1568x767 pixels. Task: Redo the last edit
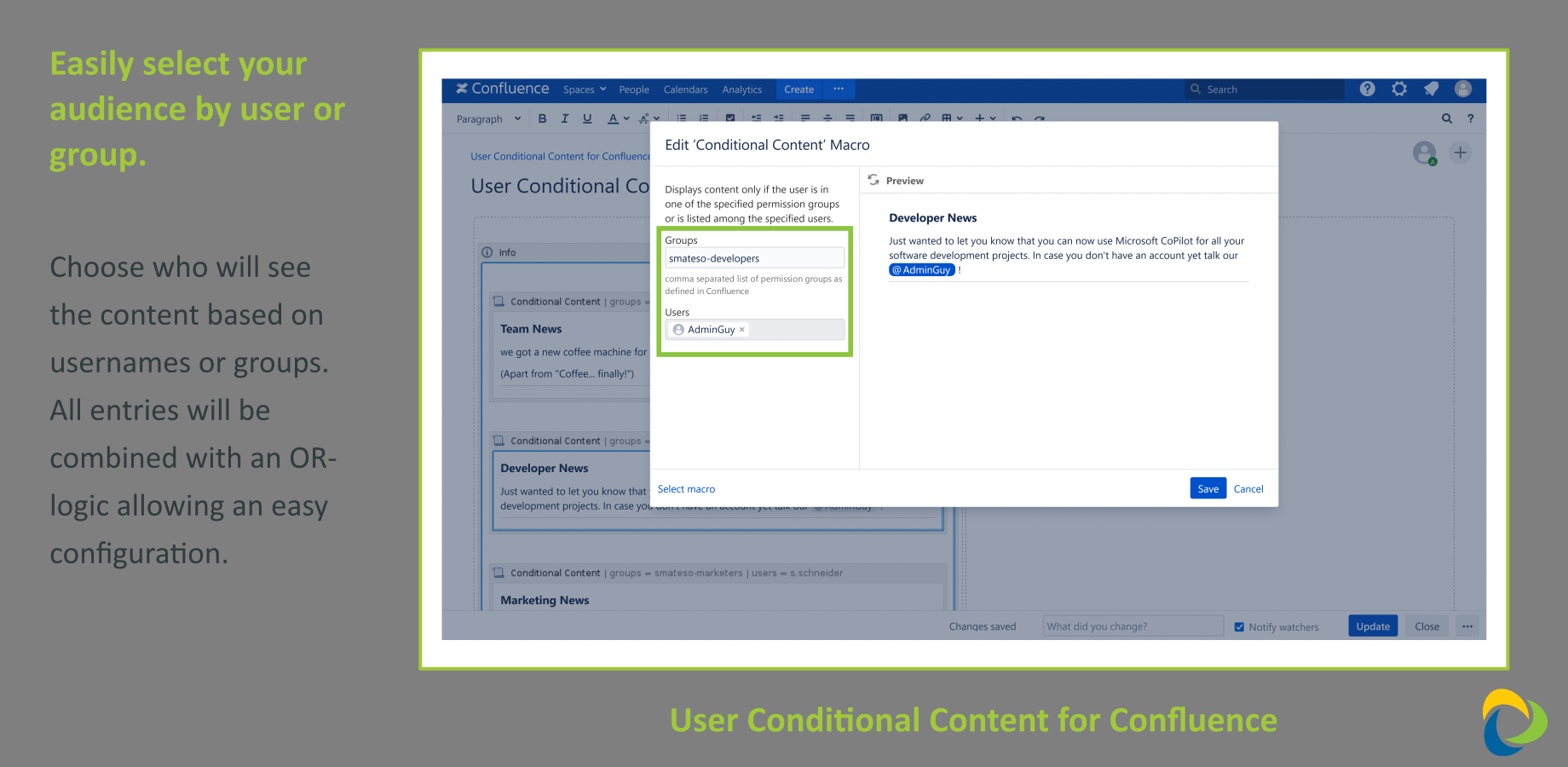pyautogui.click(x=1039, y=118)
